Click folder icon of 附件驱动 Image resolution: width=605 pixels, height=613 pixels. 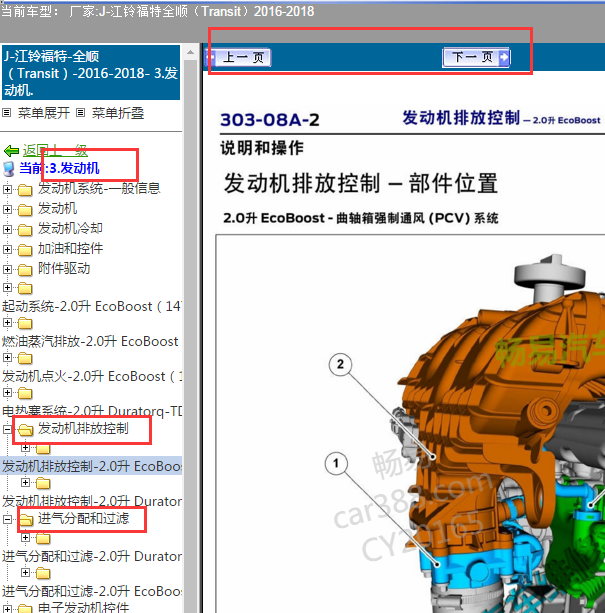pyautogui.click(x=25, y=270)
